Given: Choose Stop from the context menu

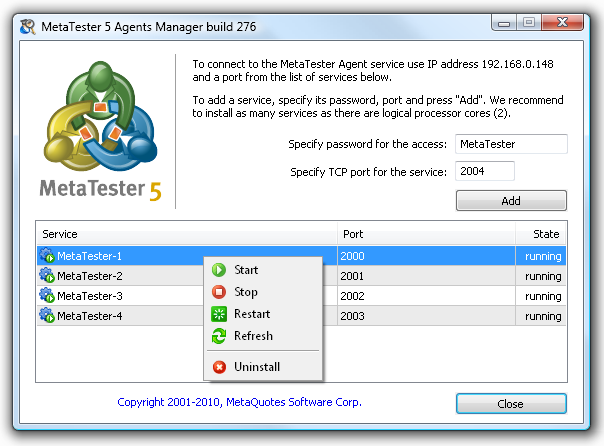Looking at the screenshot, I should 263,292.
